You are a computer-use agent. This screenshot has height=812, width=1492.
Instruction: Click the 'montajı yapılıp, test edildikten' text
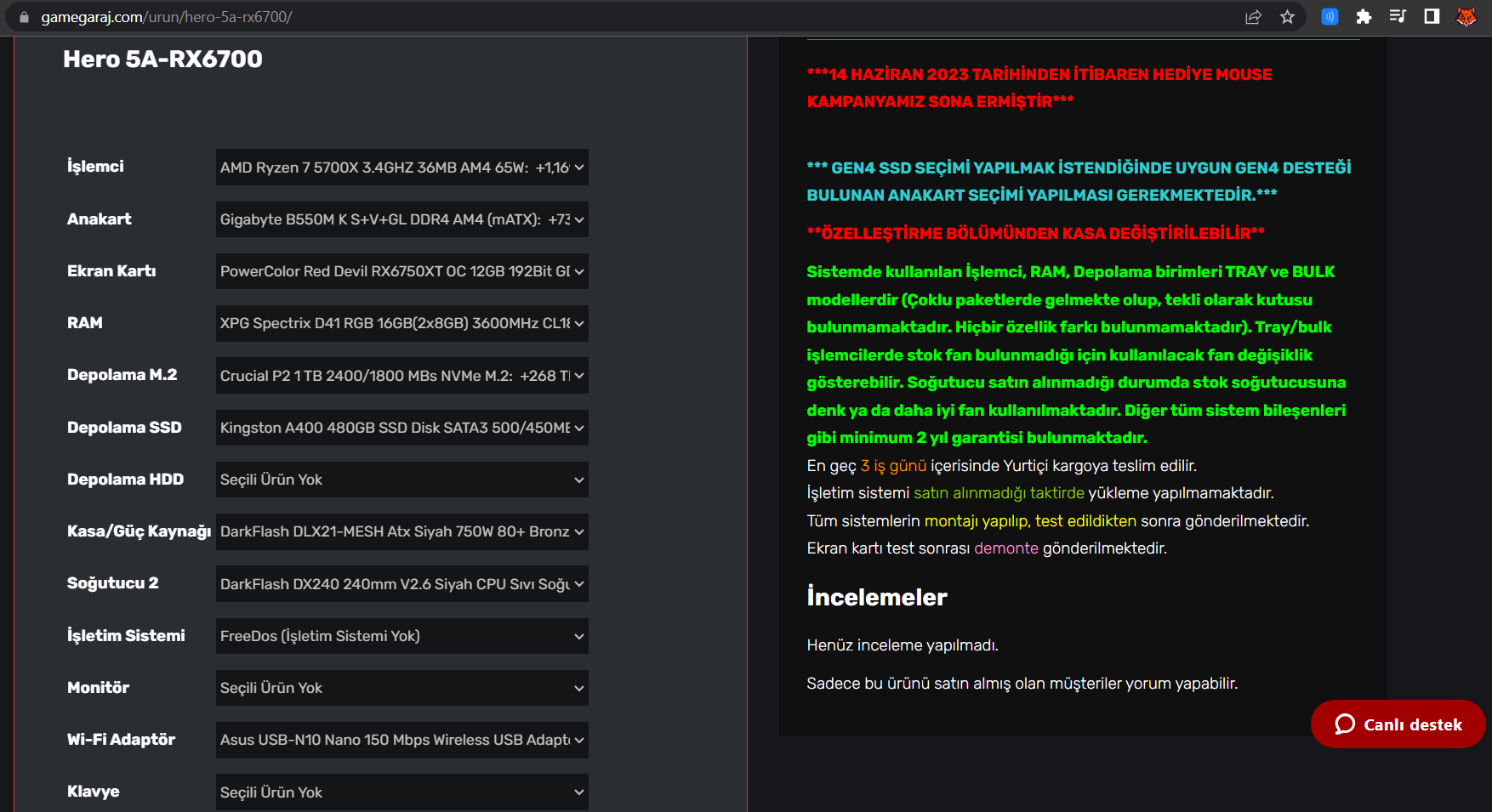pyautogui.click(x=1030, y=520)
